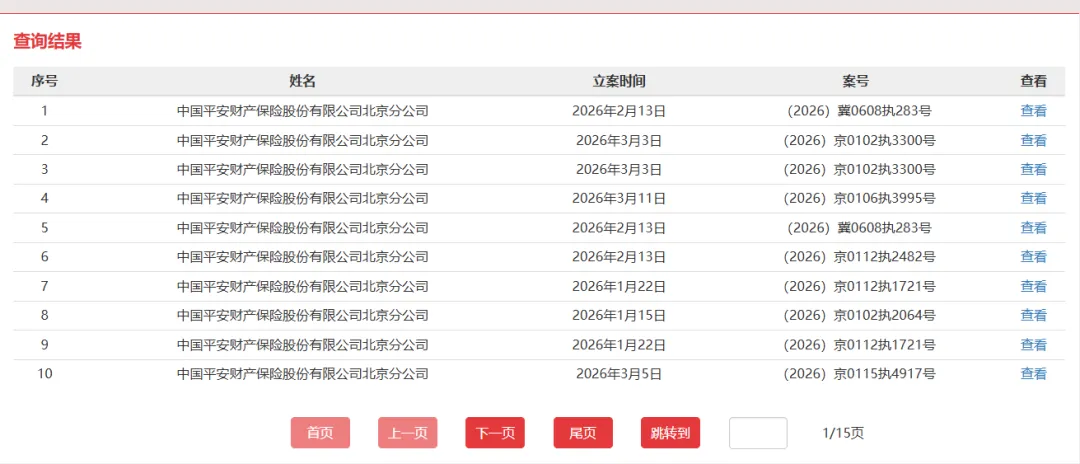
Task: Select filing date 2026年3月5日
Action: [619, 374]
